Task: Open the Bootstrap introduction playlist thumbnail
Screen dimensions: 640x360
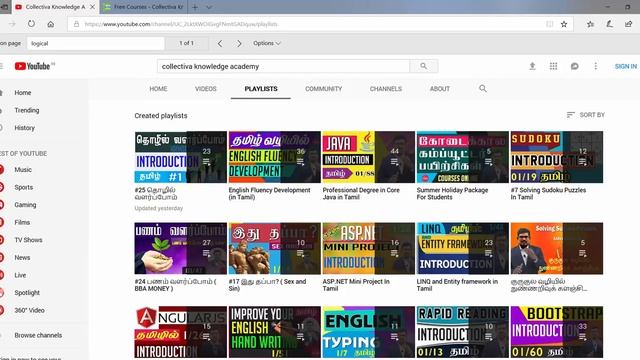Action: click(557, 332)
